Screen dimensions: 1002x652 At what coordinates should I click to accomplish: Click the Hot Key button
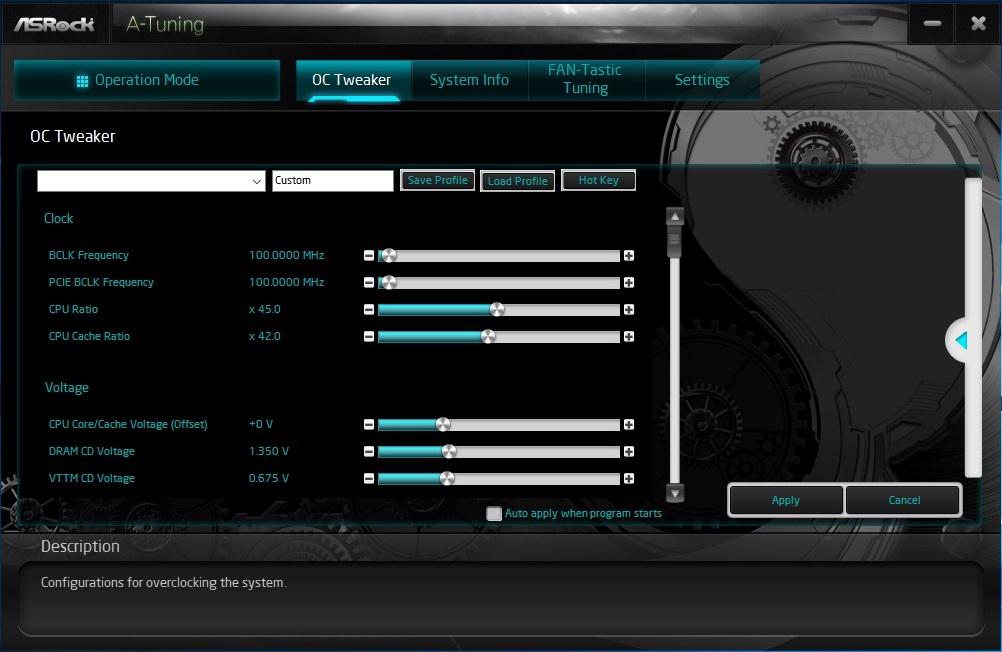coord(599,180)
